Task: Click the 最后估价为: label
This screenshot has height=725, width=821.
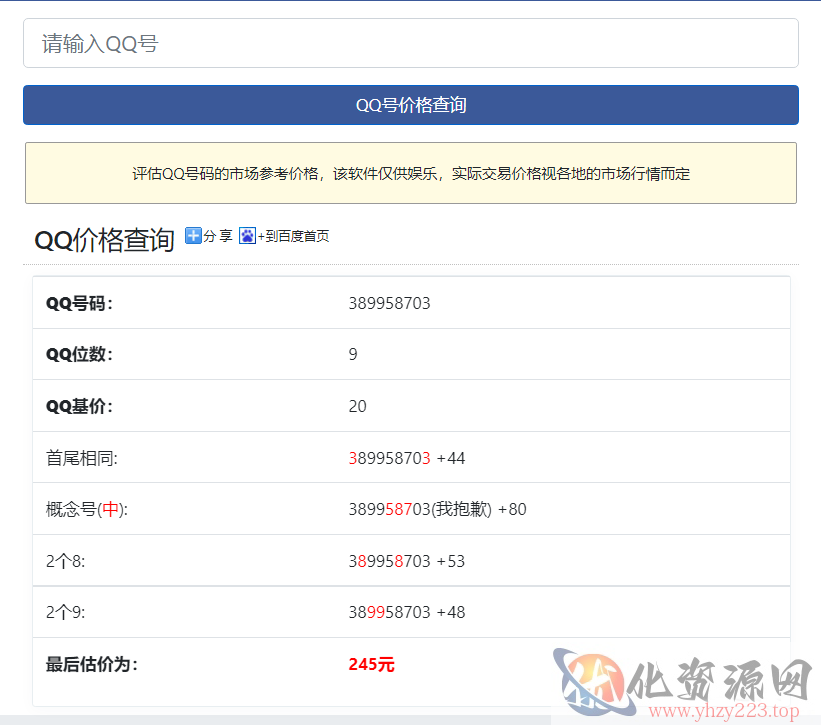Action: point(92,664)
